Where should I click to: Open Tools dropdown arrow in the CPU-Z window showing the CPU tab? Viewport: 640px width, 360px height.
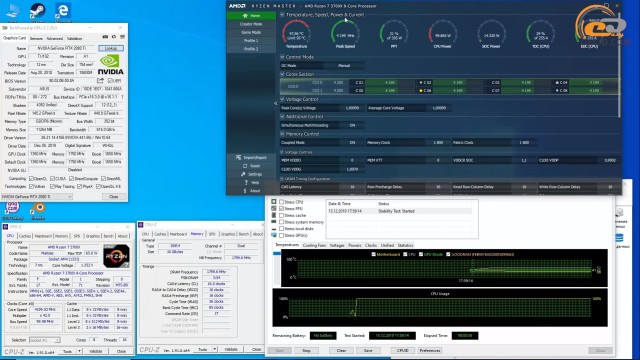pyautogui.click(x=79, y=351)
